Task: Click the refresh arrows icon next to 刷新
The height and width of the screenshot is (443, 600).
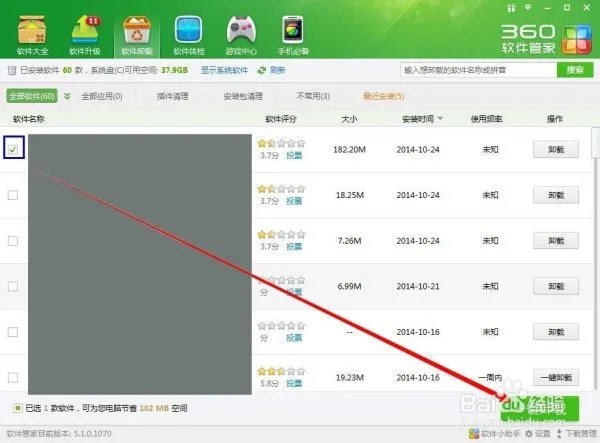Action: tap(262, 70)
